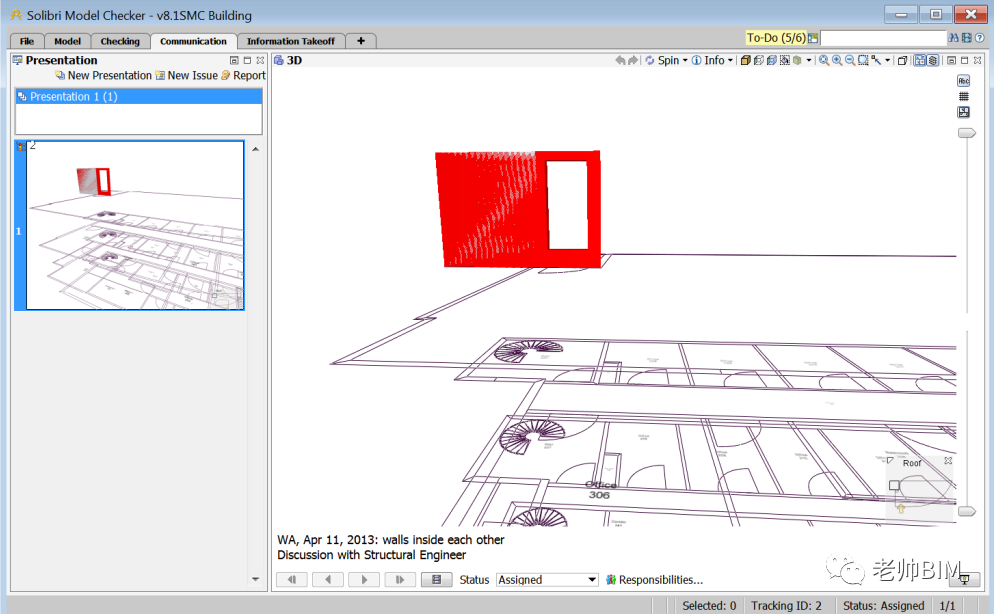
Task: Click the Selected: 0 status entry
Action: click(x=709, y=606)
